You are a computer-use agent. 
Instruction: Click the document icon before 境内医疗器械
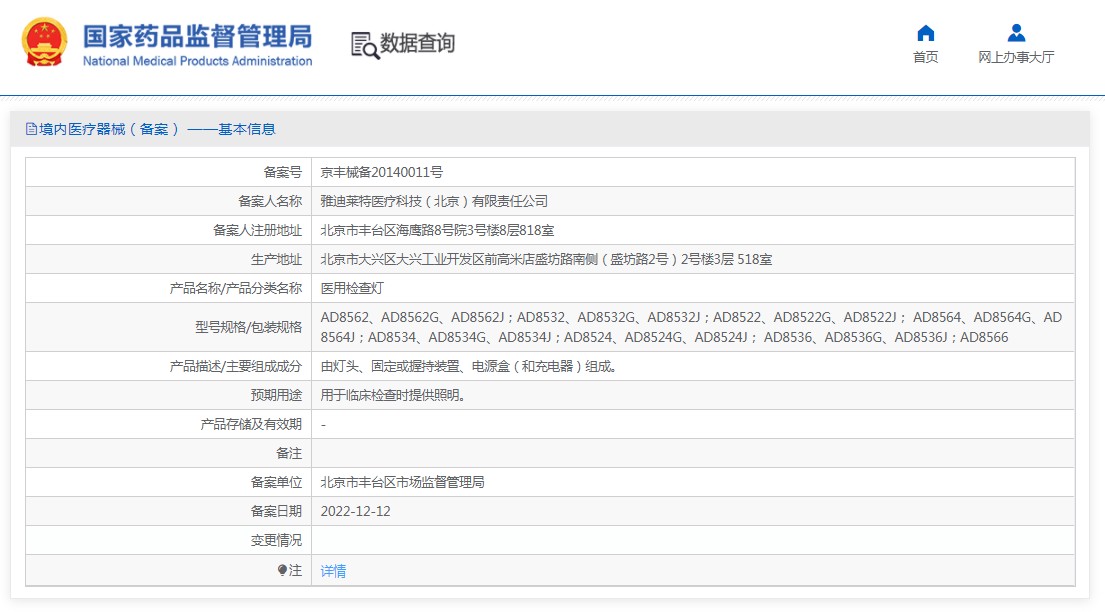click(x=31, y=129)
